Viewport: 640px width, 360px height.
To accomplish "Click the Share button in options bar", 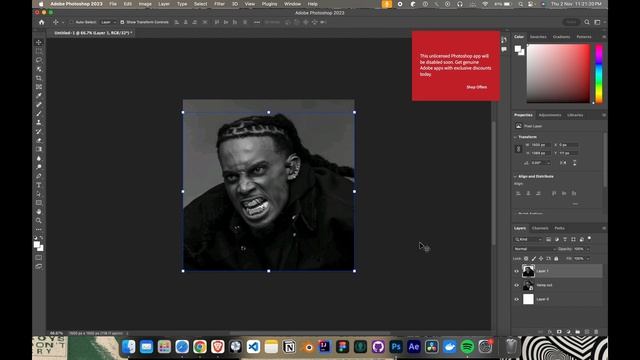I will [571, 22].
